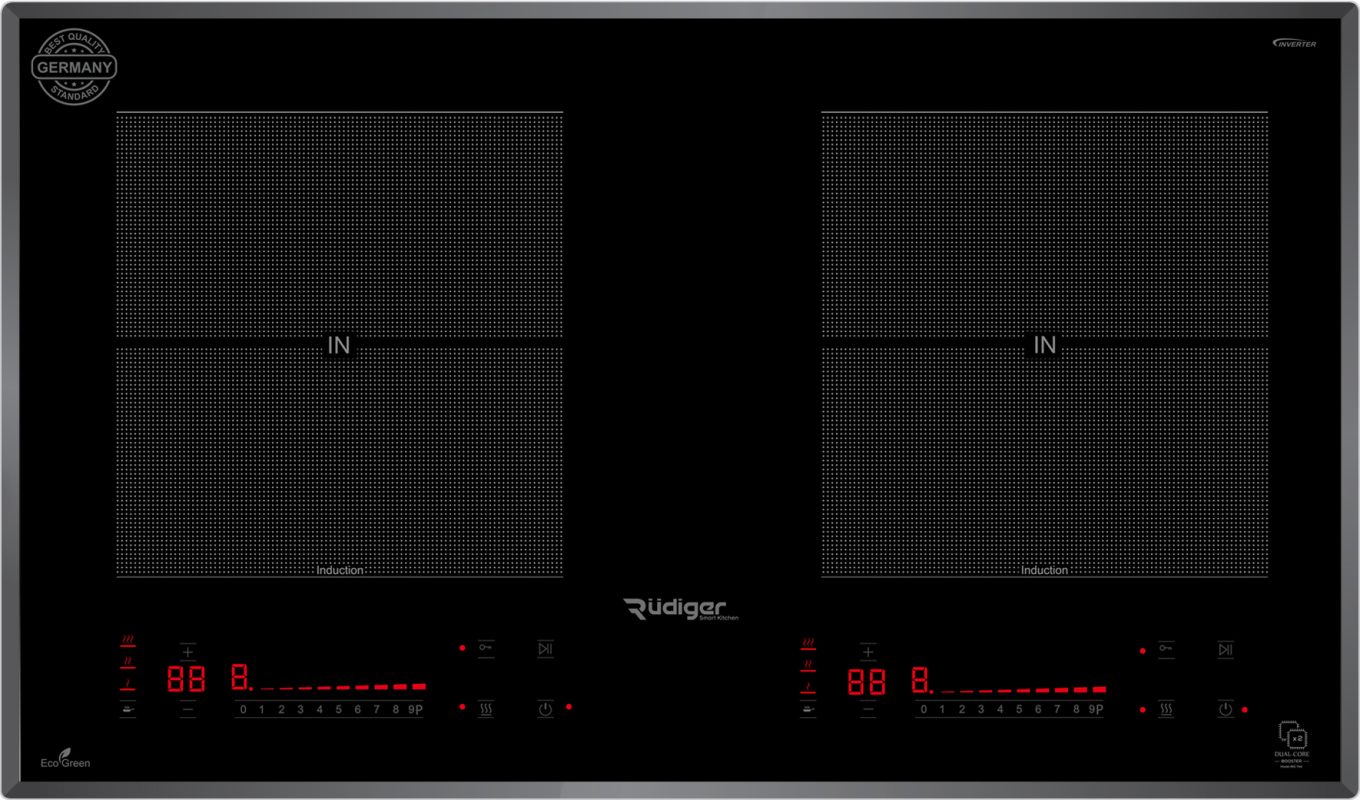Image resolution: width=1360 pixels, height=800 pixels.
Task: Activate the left child lock key icon
Action: tap(486, 648)
